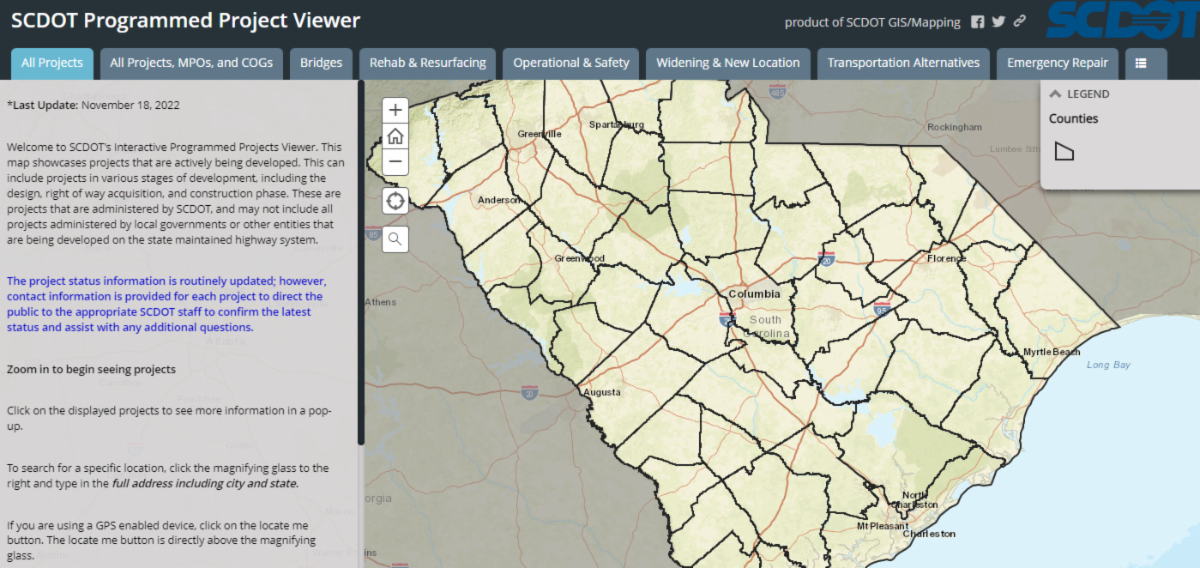Open the Rehab & Resurfacing tab
Screen dimensions: 1200x568
pos(427,63)
